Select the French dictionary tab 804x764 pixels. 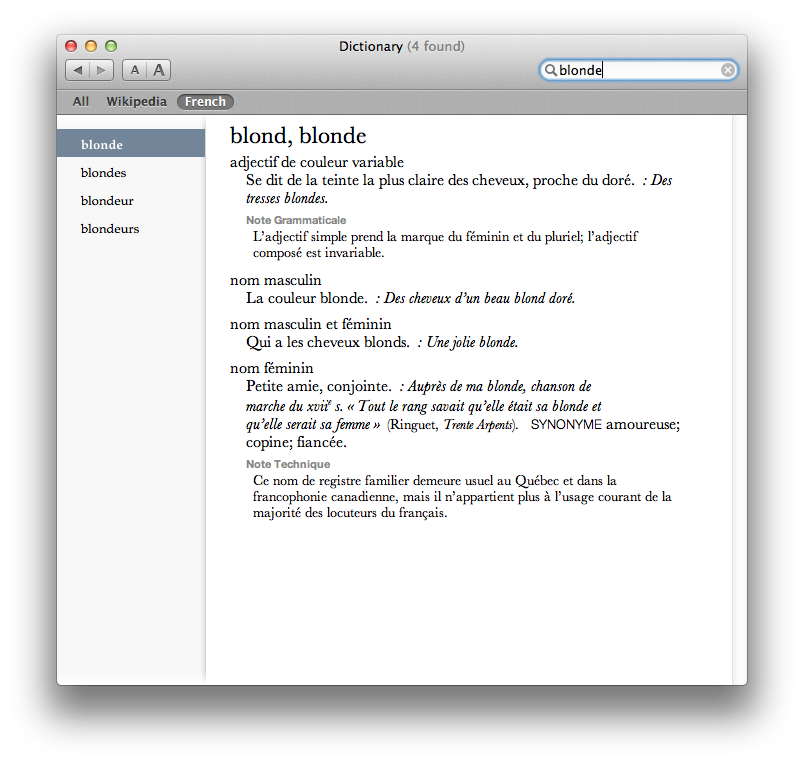click(205, 102)
